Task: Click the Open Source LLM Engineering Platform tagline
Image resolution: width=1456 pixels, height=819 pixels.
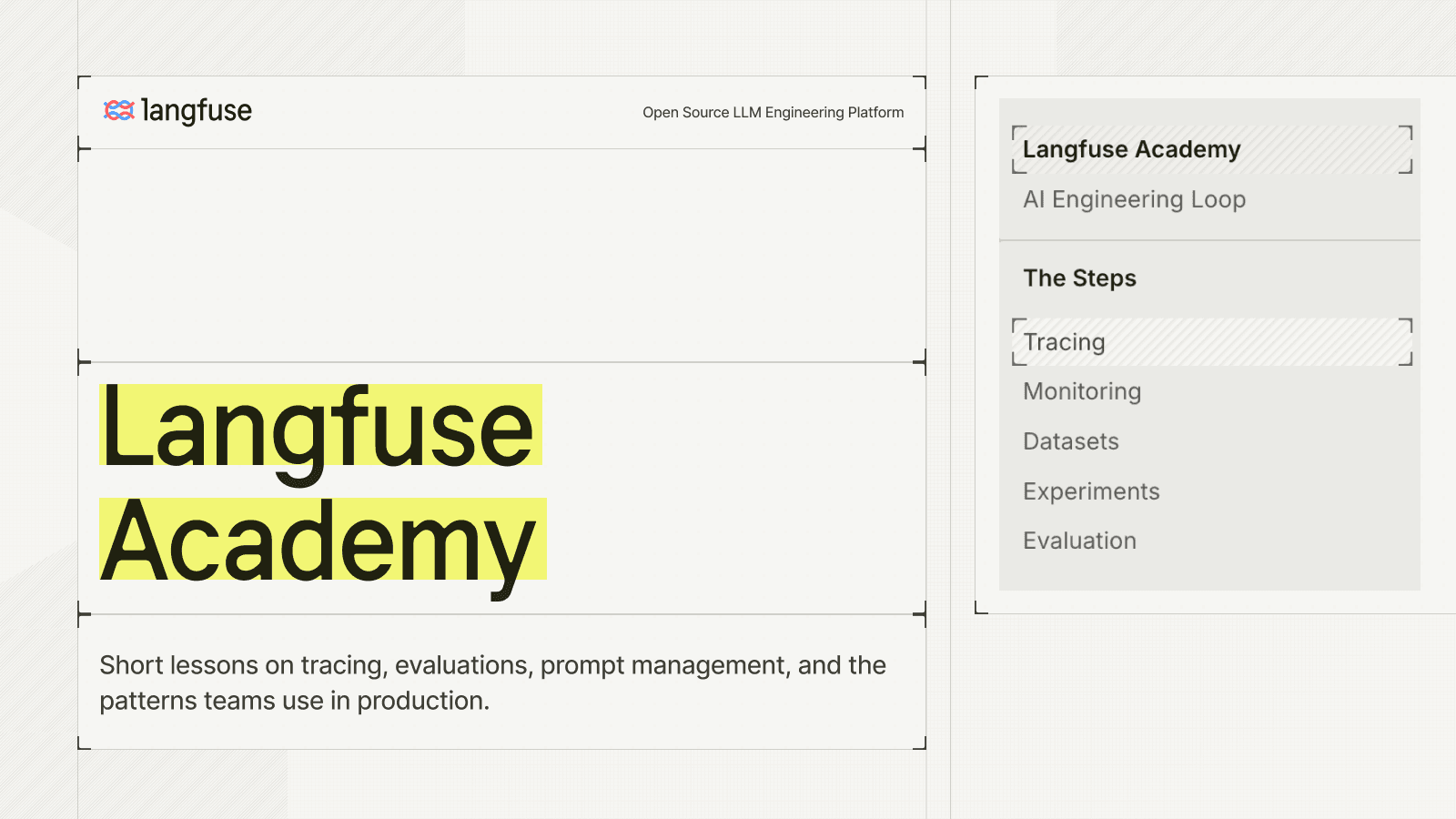Action: [x=773, y=112]
